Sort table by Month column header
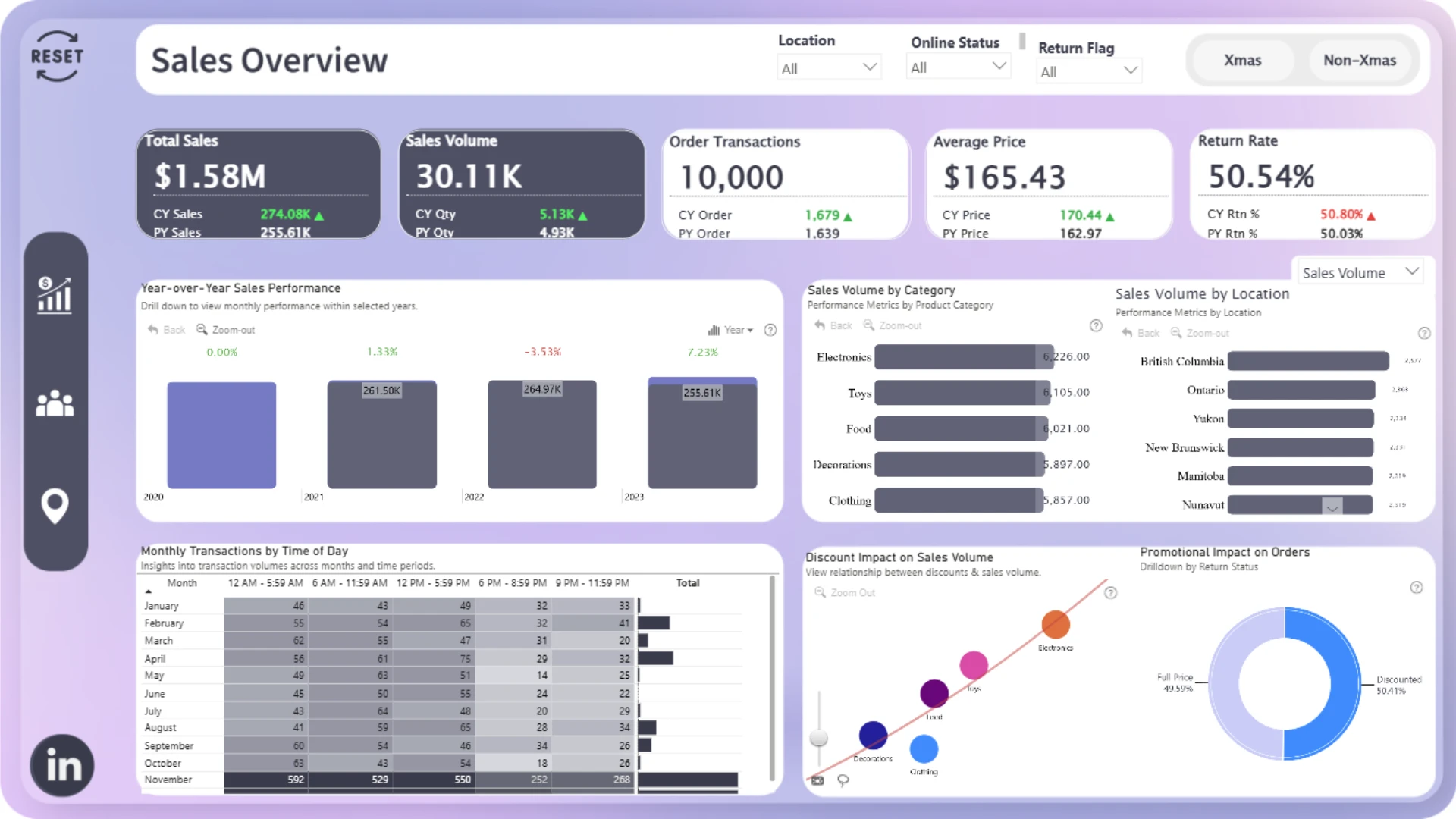Viewport: 1456px width, 819px height. click(x=182, y=583)
